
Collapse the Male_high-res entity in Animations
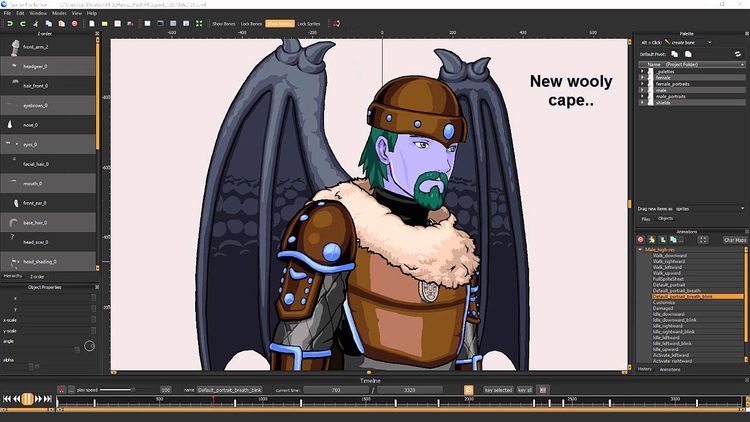tap(640, 250)
